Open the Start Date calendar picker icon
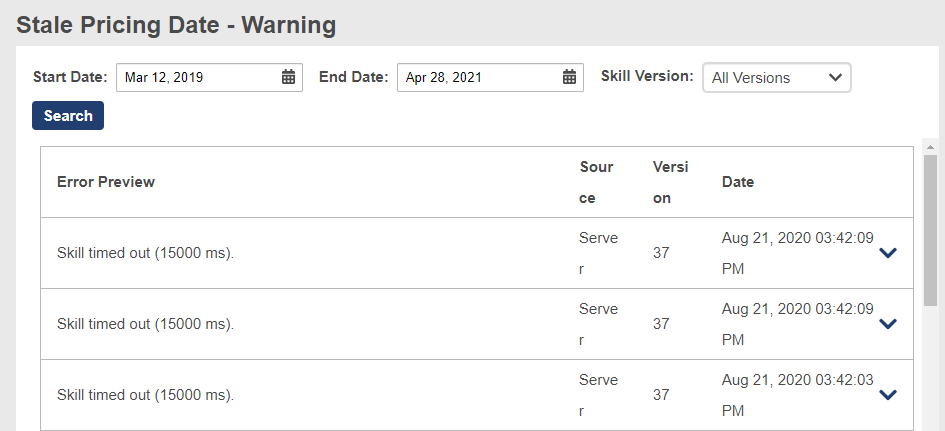This screenshot has width=945, height=431. (x=289, y=77)
